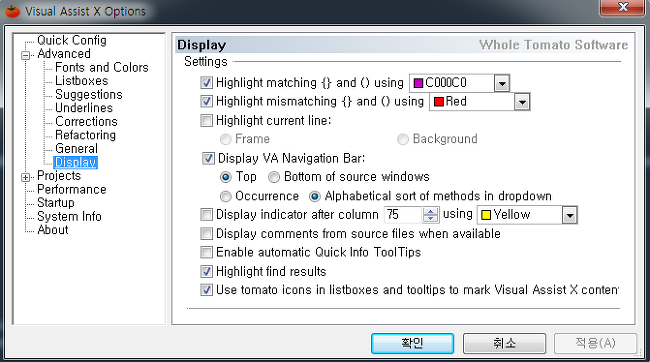Open Fonts and Colors settings
Viewport: 650px width, 362px height.
102,67
